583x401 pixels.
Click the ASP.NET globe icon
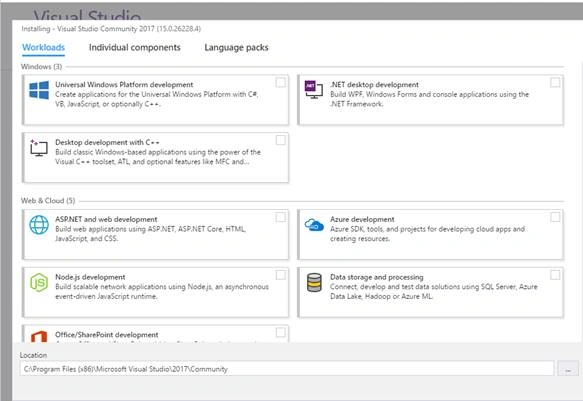pyautogui.click(x=39, y=225)
